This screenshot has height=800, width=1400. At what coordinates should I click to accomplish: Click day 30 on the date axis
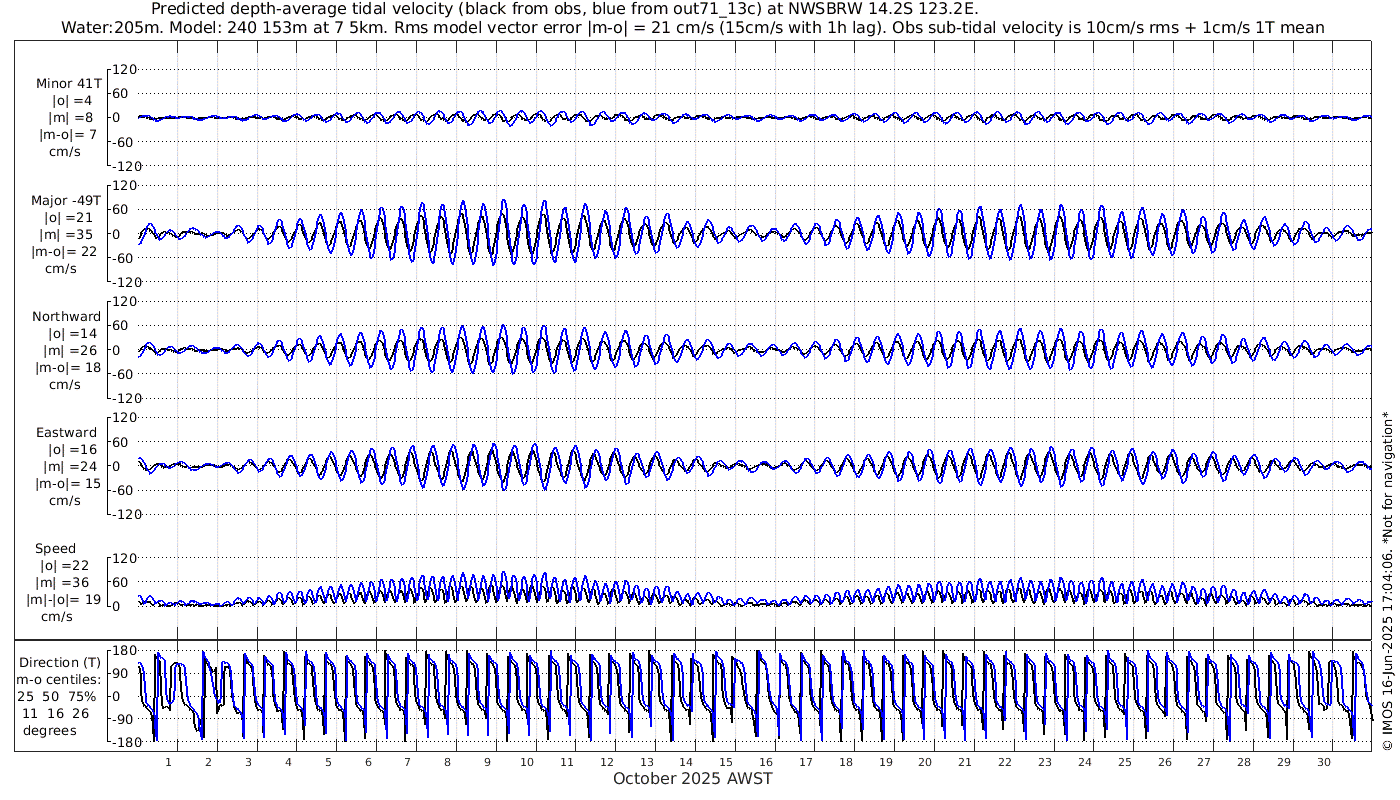[1323, 761]
